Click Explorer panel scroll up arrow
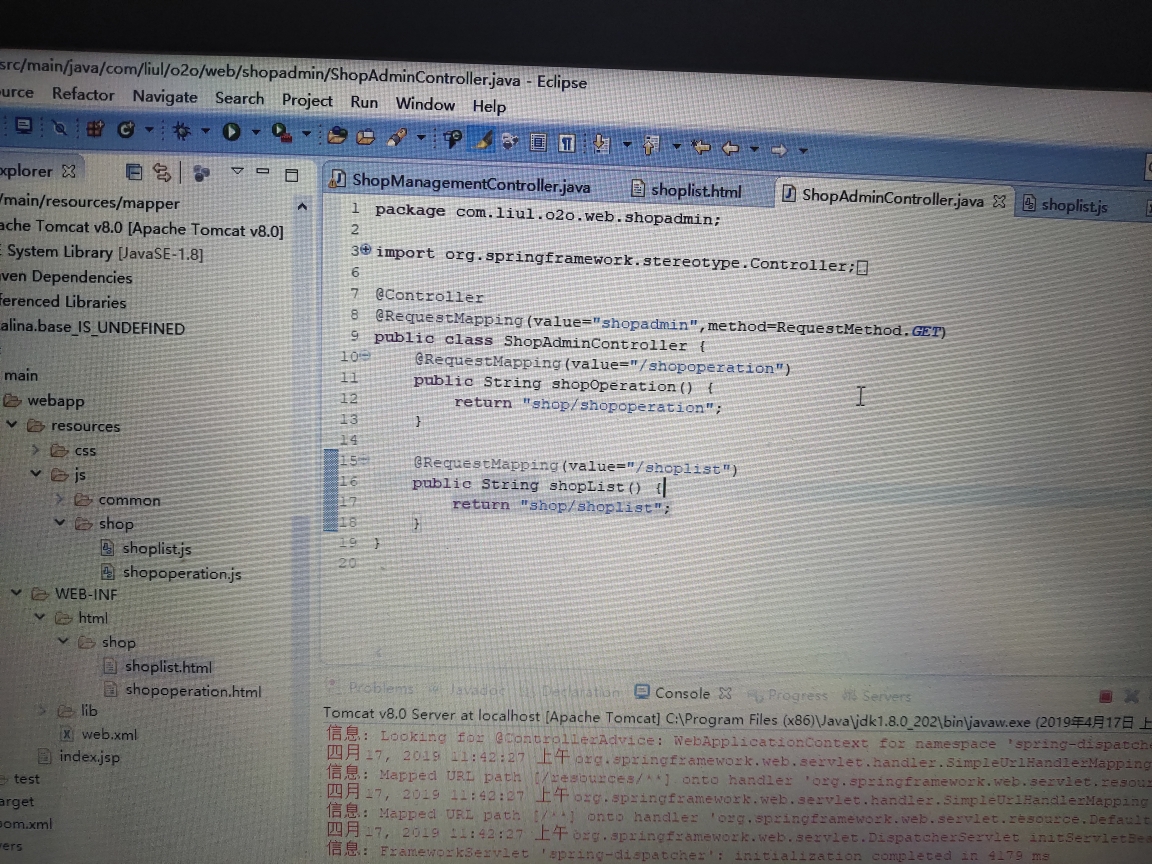This screenshot has height=864, width=1152. click(302, 208)
